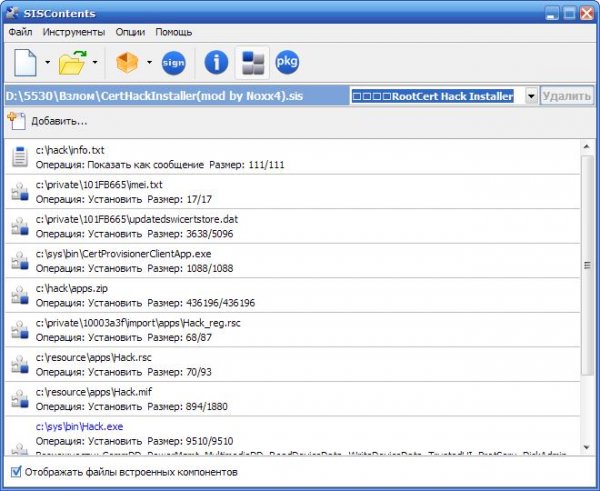Select the c:\resource\apps\Hack.mif entry
The image size is (600, 491).
click(292, 399)
